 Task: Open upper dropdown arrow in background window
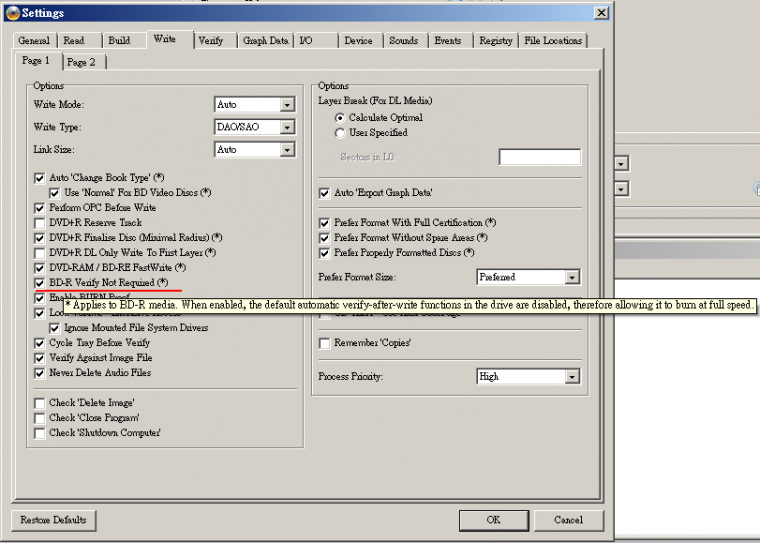pos(621,164)
